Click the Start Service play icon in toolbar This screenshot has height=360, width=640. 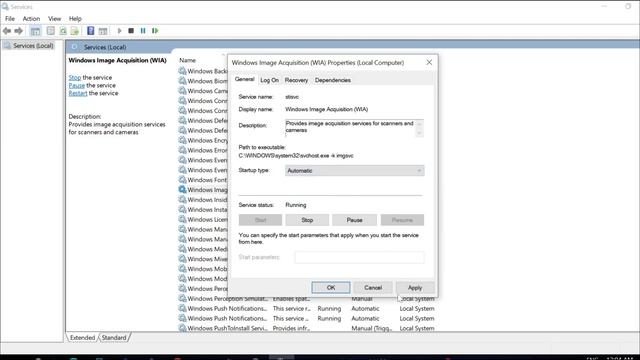click(x=120, y=31)
